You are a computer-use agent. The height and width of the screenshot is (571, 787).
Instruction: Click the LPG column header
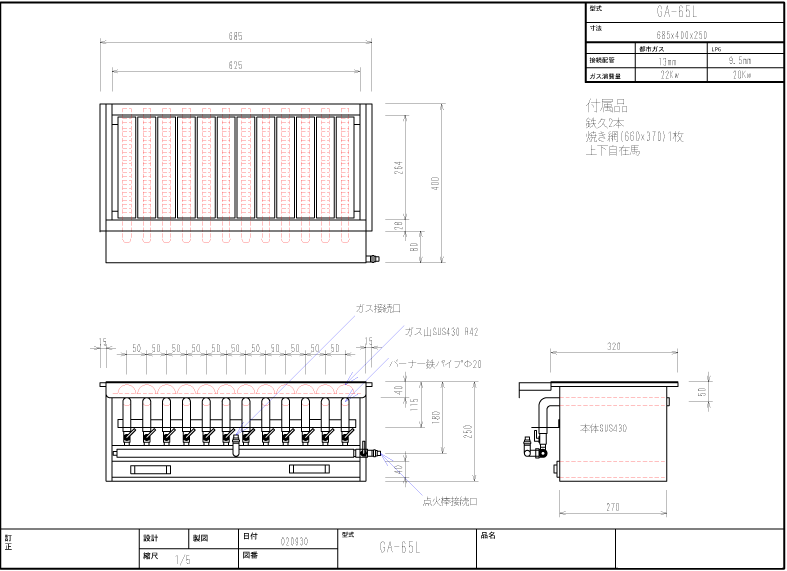pyautogui.click(x=716, y=47)
